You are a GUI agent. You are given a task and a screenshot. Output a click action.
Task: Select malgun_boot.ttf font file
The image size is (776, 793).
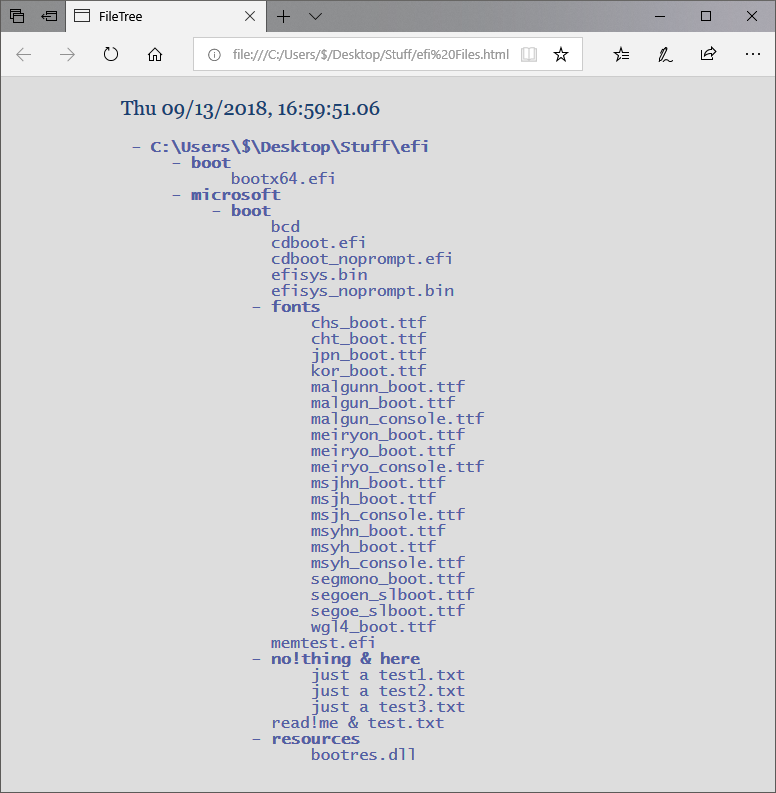coord(383,403)
